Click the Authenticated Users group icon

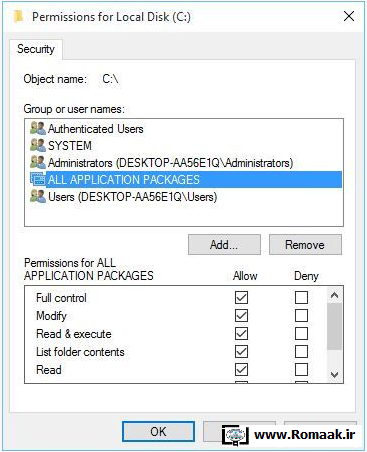[37, 128]
